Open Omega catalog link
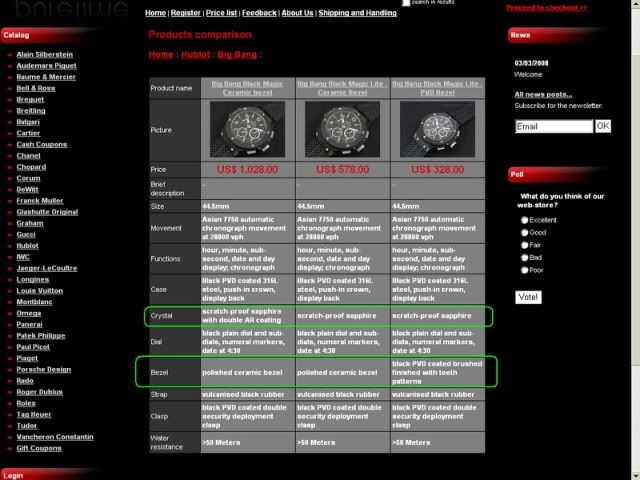640x480 pixels. (x=29, y=313)
